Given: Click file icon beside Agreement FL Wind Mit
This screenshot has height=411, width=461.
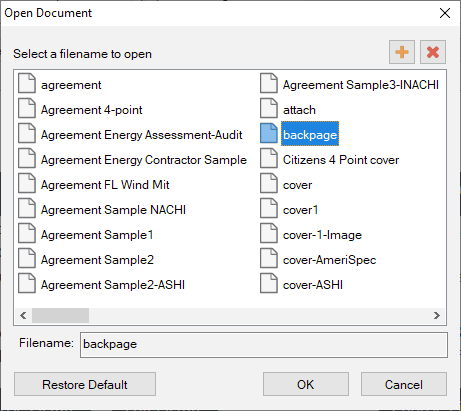Looking at the screenshot, I should pyautogui.click(x=27, y=183).
